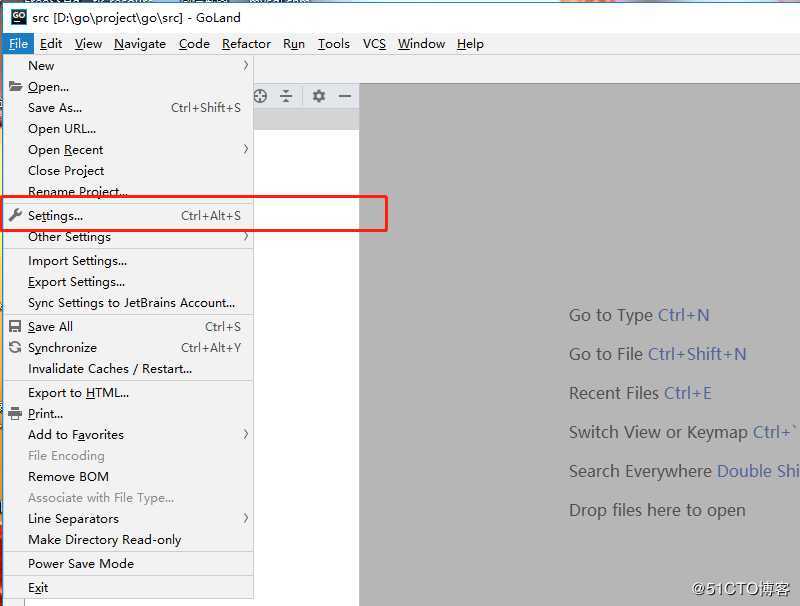
Task: Click the floppy disk icon beside Save All
Action: [x=15, y=326]
